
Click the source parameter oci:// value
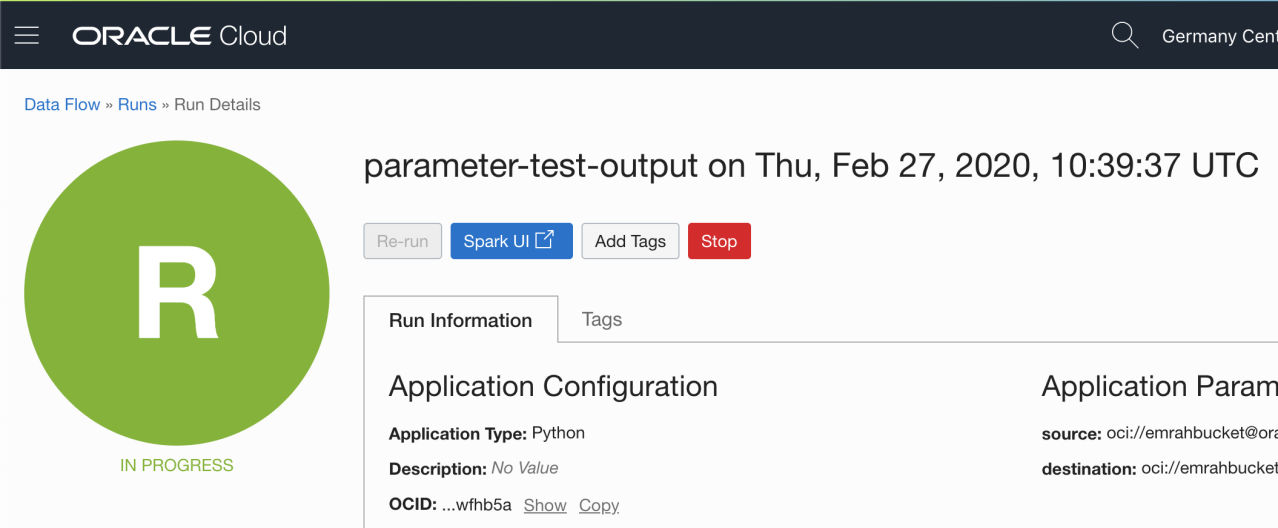point(1190,434)
